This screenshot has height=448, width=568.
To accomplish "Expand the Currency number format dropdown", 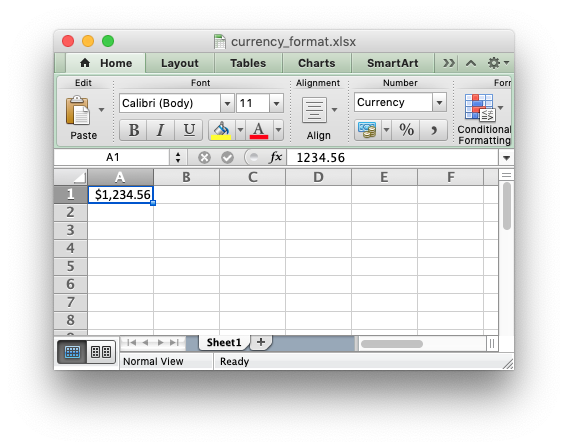I will pyautogui.click(x=439, y=102).
